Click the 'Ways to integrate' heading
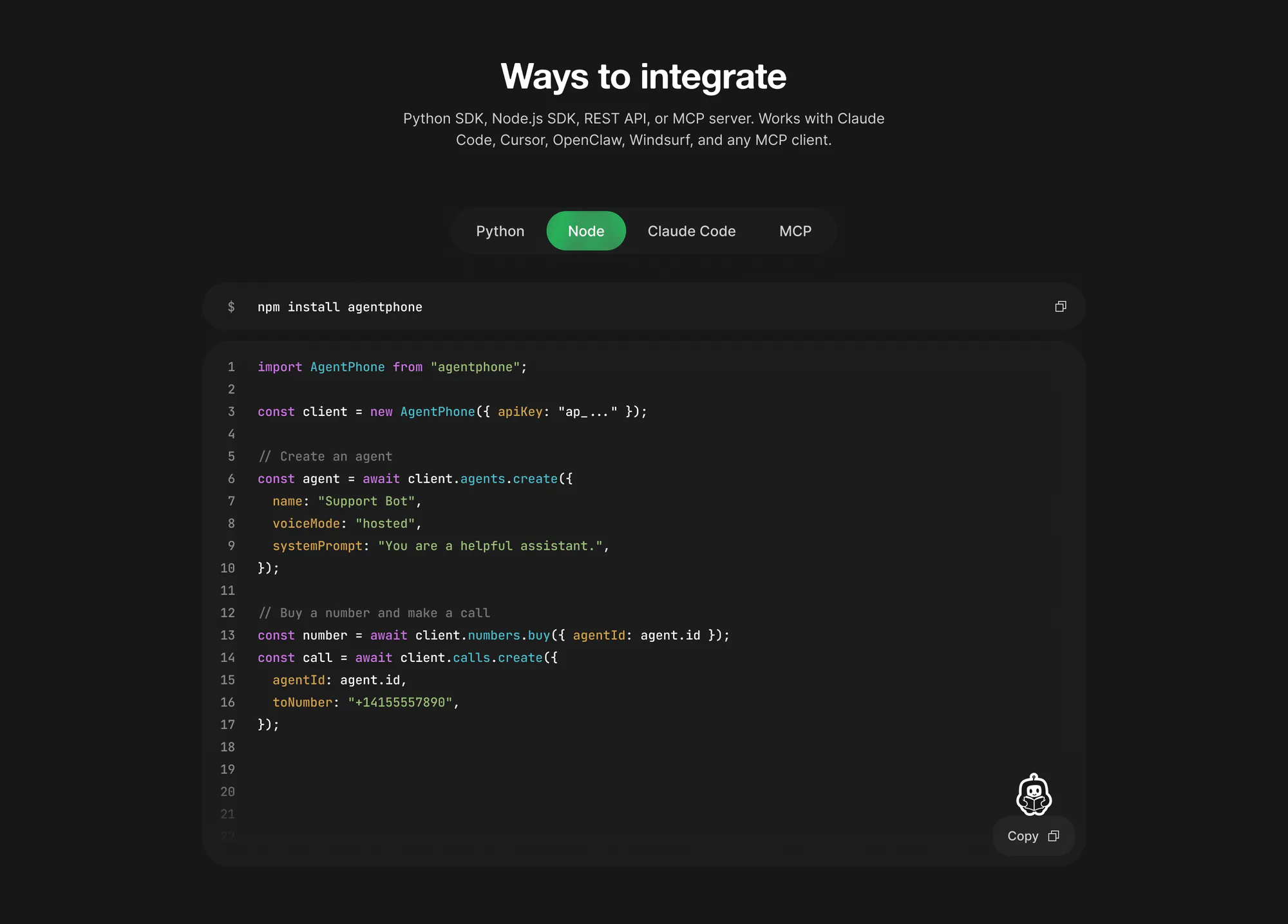 tap(643, 76)
